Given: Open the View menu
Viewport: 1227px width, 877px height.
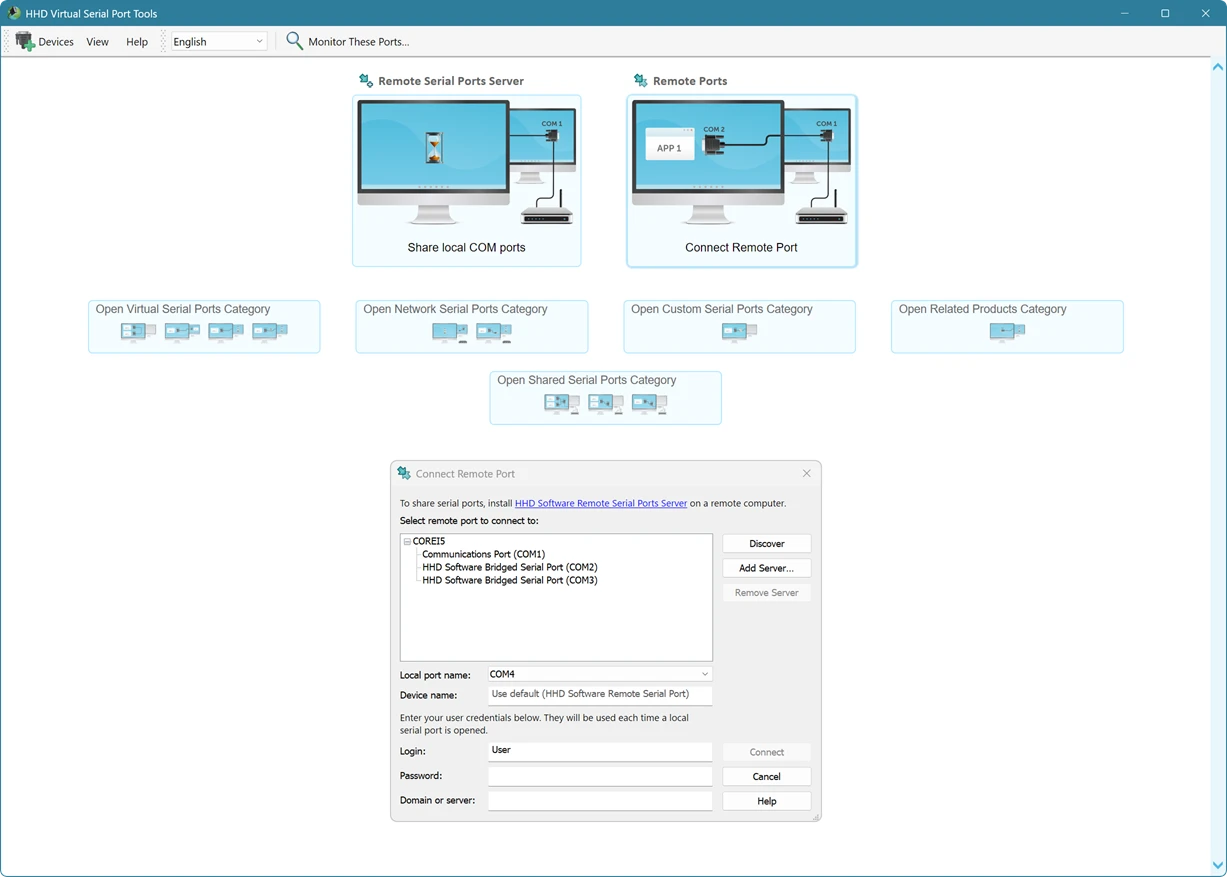Looking at the screenshot, I should (x=97, y=42).
